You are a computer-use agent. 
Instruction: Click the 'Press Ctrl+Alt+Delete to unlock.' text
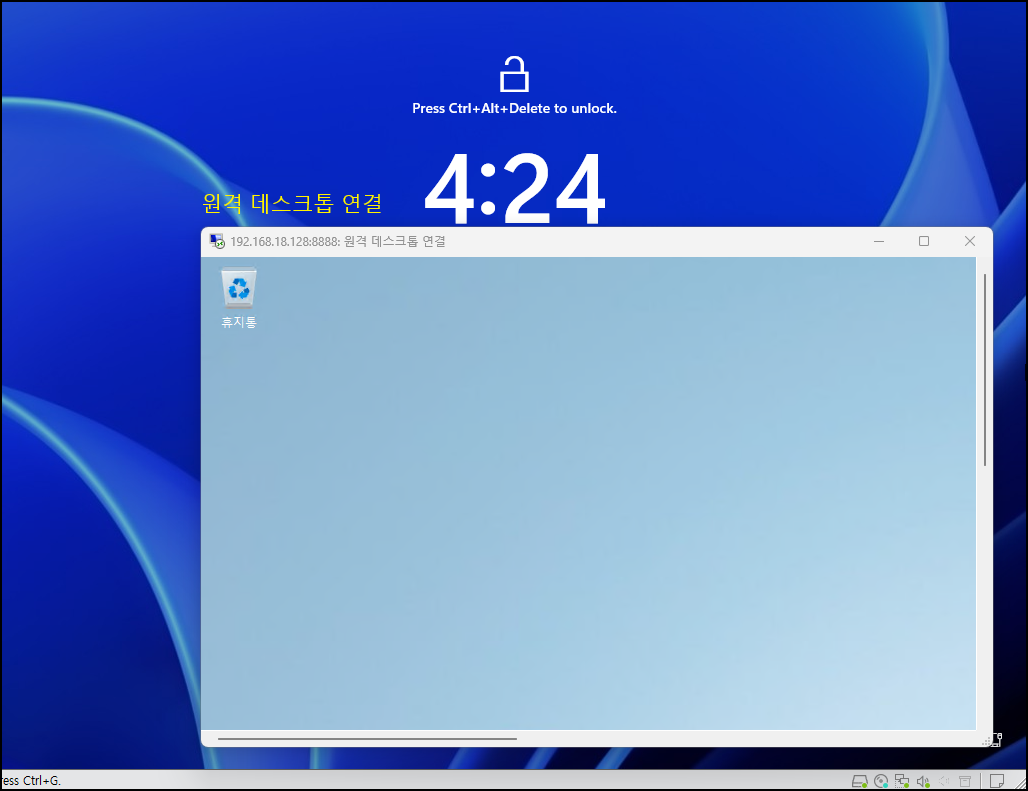[514, 108]
